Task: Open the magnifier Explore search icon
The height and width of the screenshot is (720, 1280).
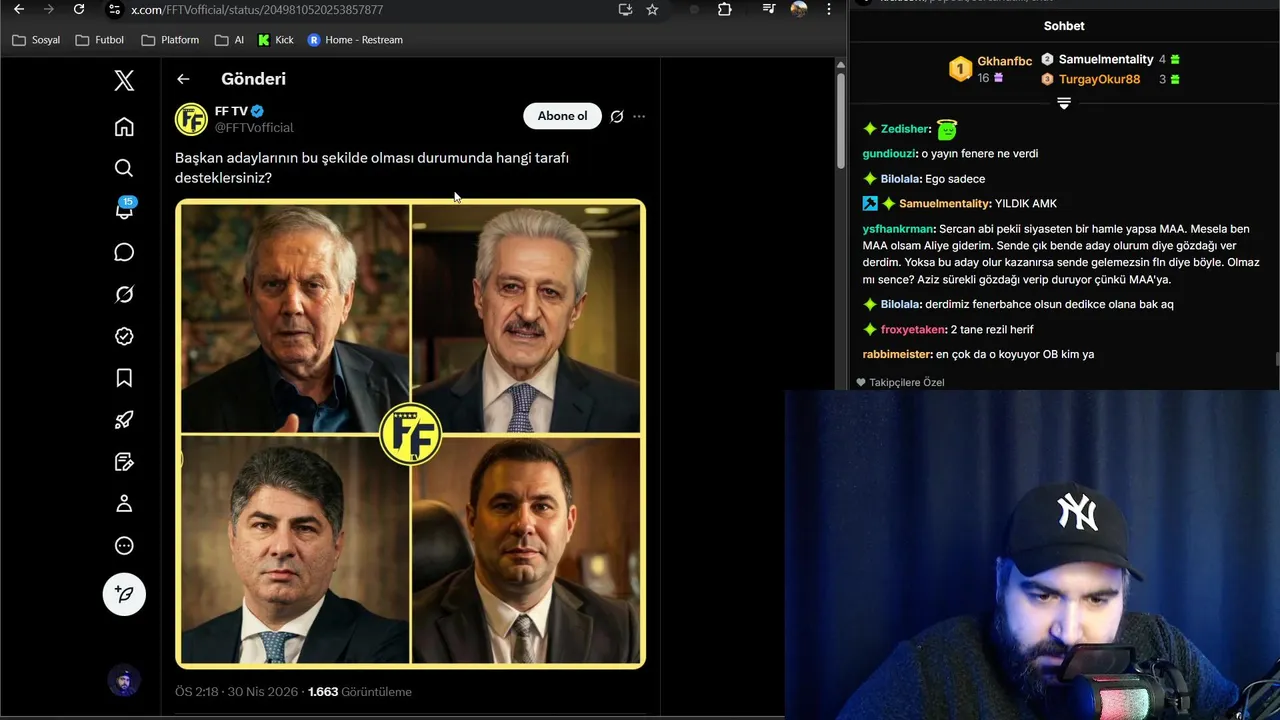Action: coord(124,168)
